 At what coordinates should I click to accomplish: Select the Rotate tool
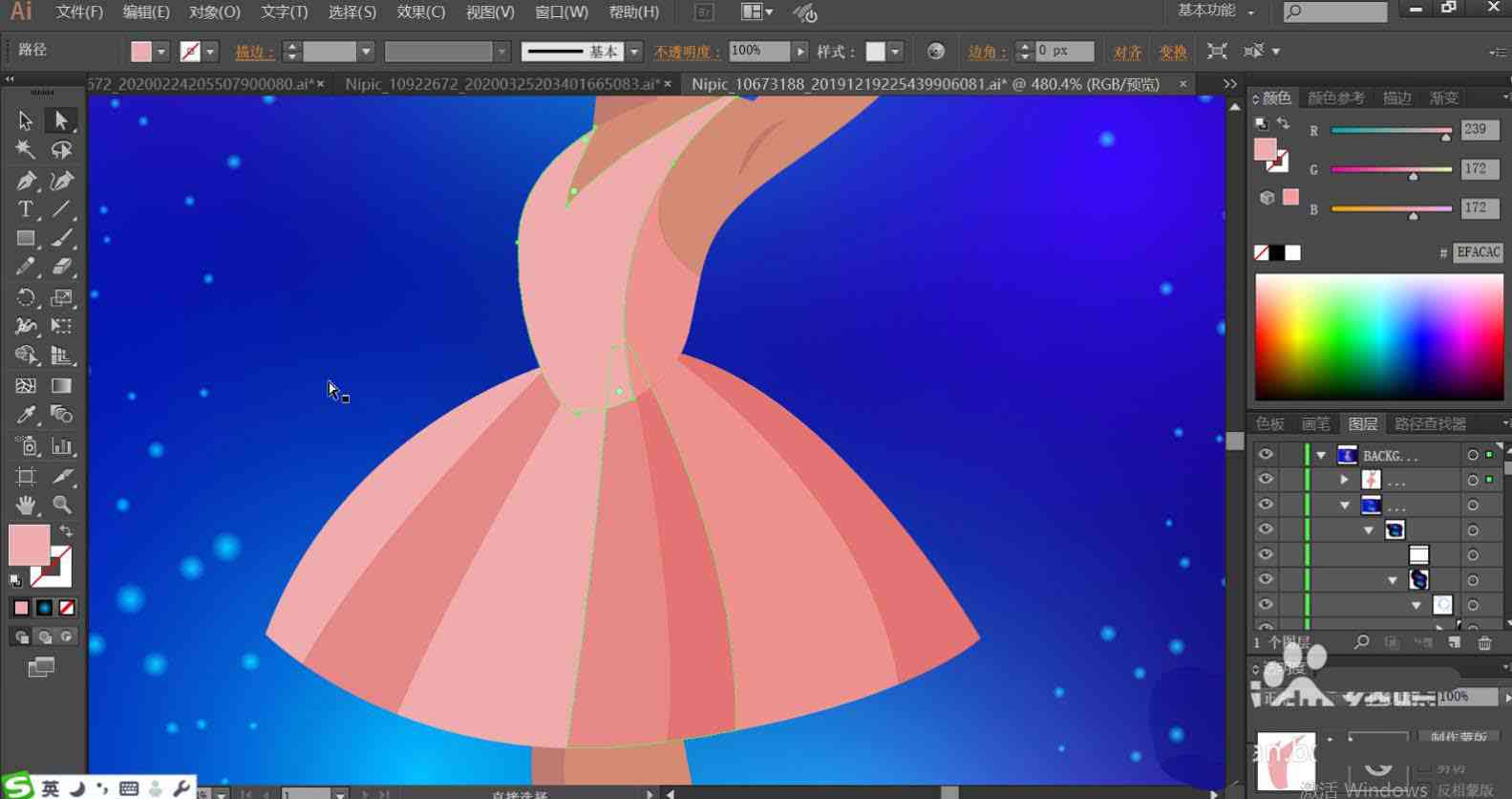(x=26, y=297)
